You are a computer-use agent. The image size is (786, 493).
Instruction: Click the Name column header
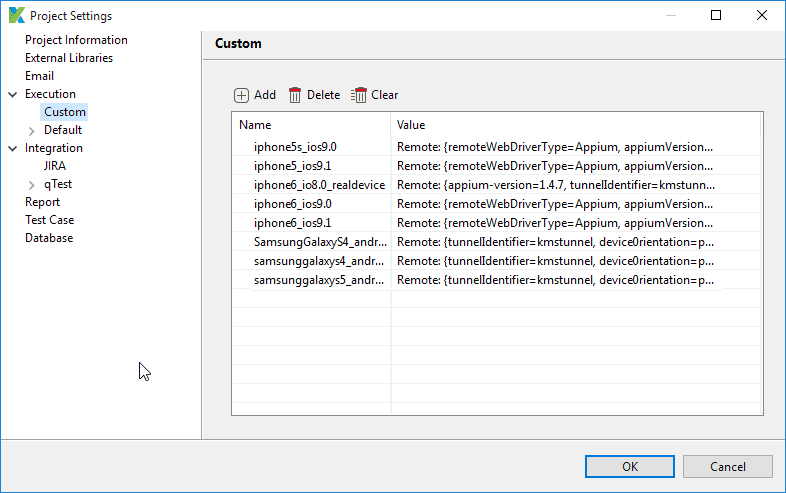click(310, 125)
